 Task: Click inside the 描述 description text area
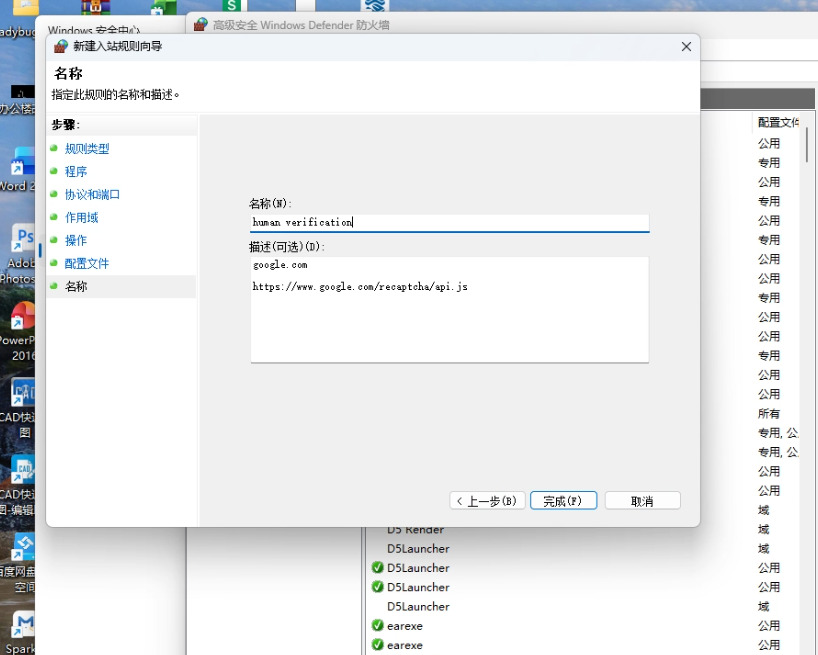pyautogui.click(x=450, y=309)
